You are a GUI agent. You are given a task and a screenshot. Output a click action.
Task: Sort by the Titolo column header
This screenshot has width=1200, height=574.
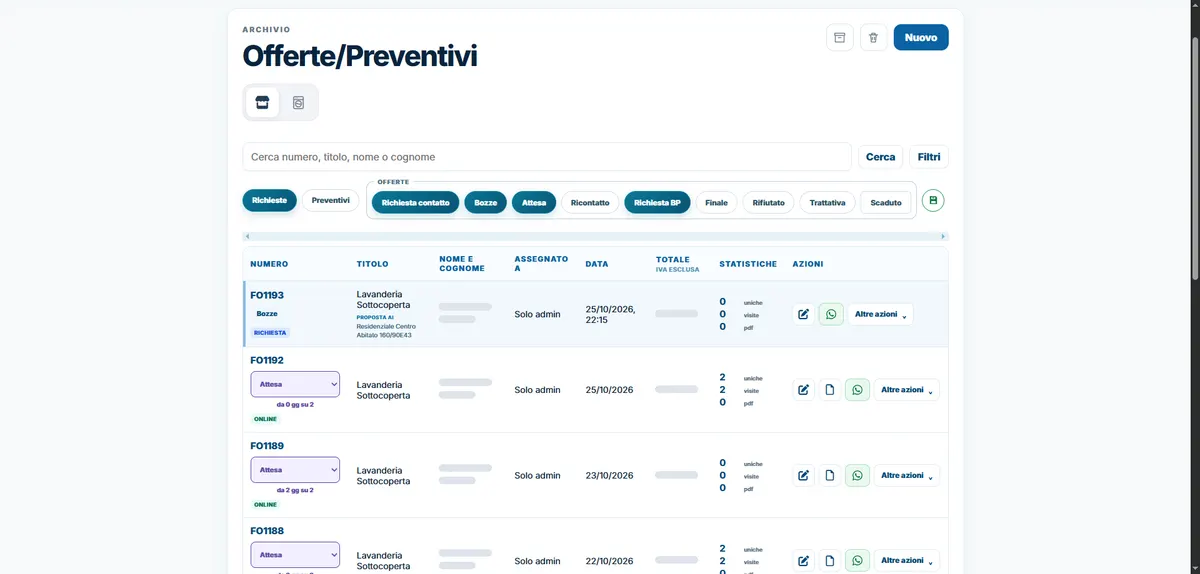pyautogui.click(x=373, y=264)
